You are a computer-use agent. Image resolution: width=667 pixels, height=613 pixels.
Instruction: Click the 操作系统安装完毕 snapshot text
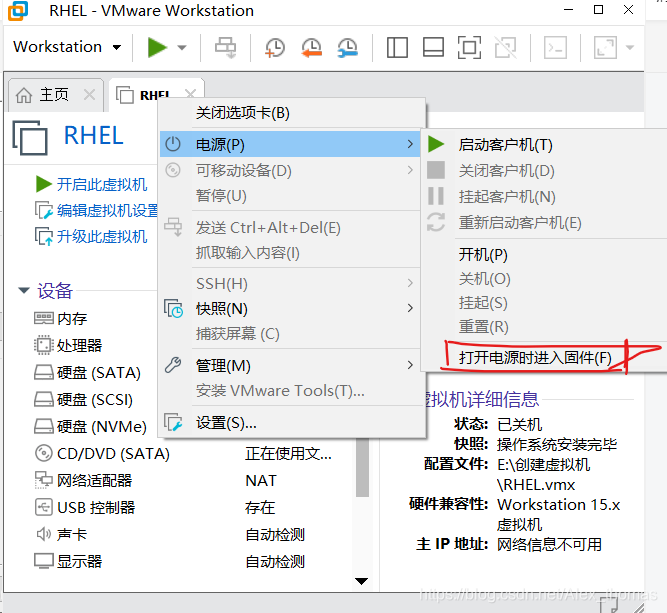[x=556, y=445]
